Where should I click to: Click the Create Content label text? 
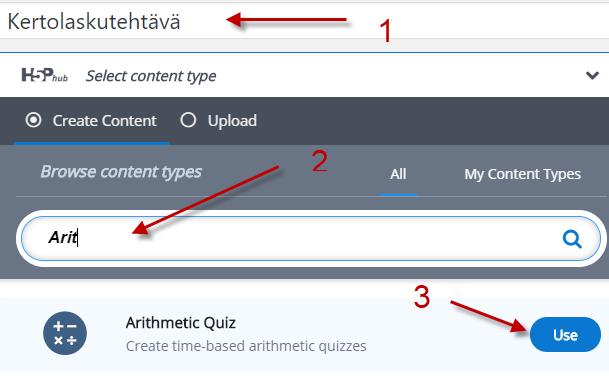[x=104, y=120]
